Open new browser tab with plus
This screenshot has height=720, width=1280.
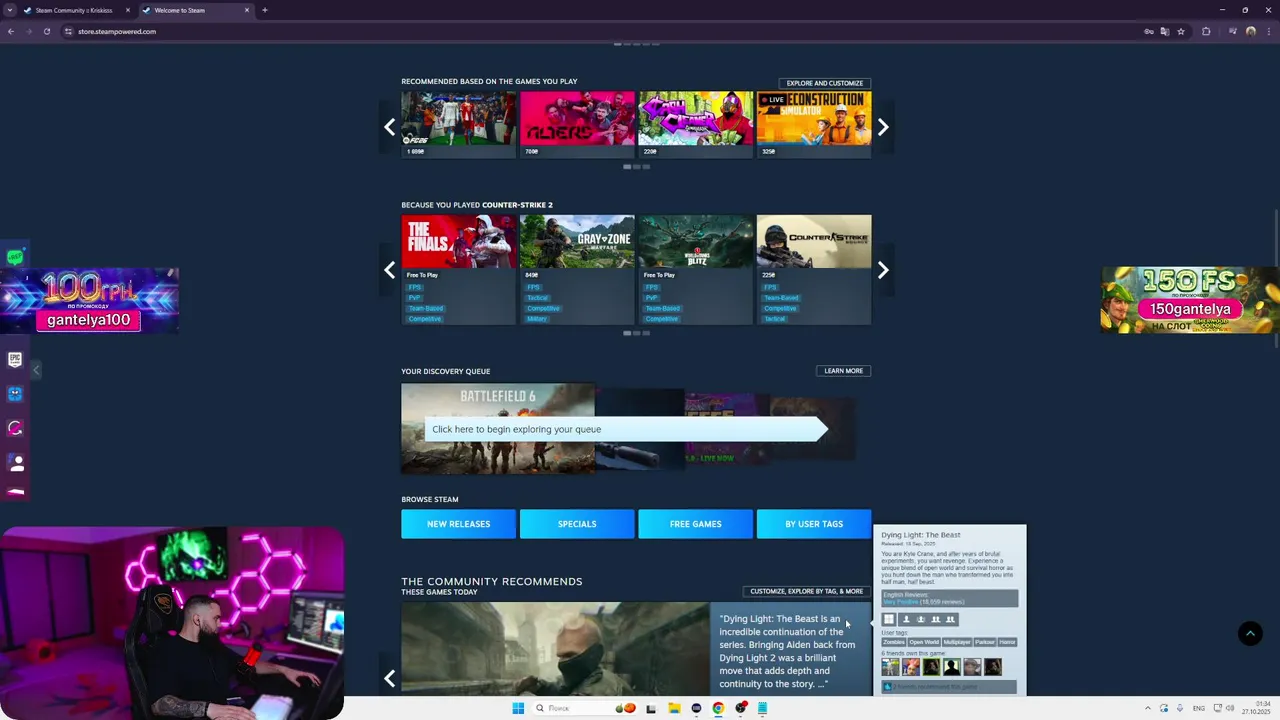point(265,10)
